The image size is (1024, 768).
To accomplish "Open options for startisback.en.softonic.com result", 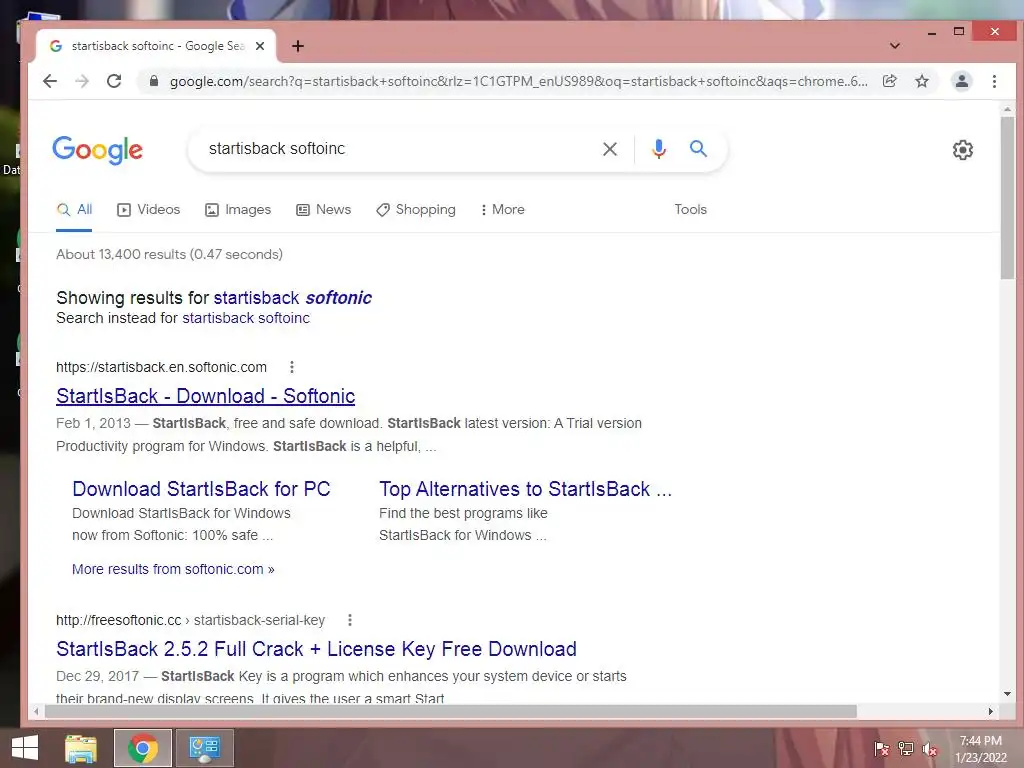I will click(x=292, y=367).
